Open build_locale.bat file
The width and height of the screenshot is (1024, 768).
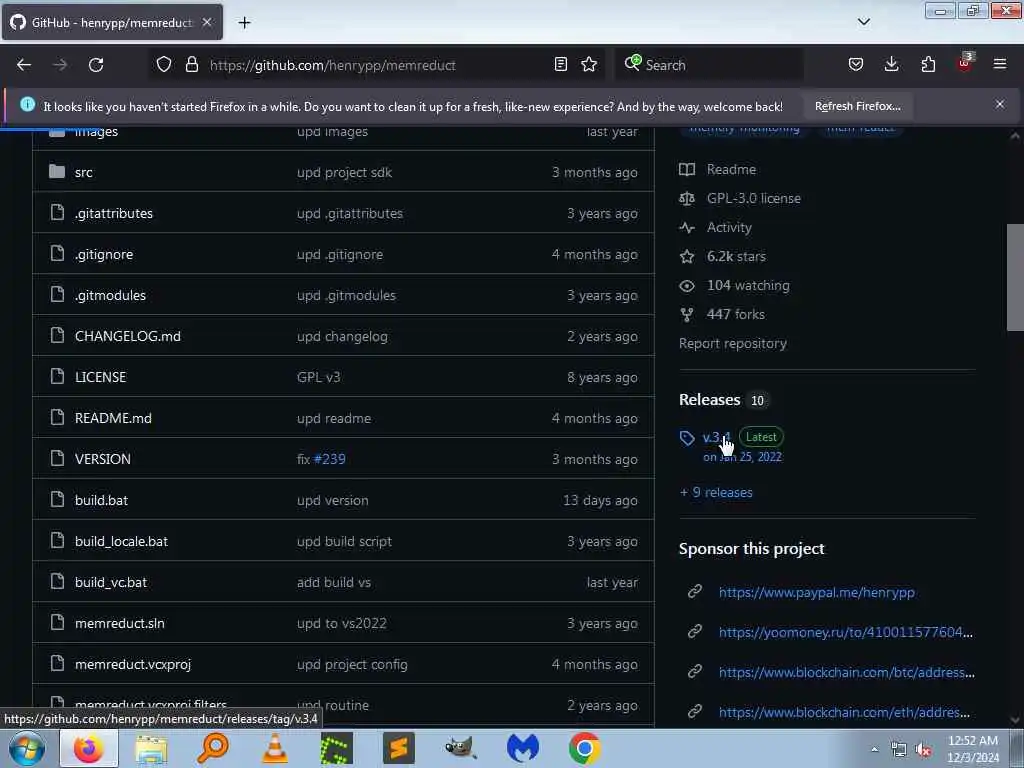tap(121, 541)
